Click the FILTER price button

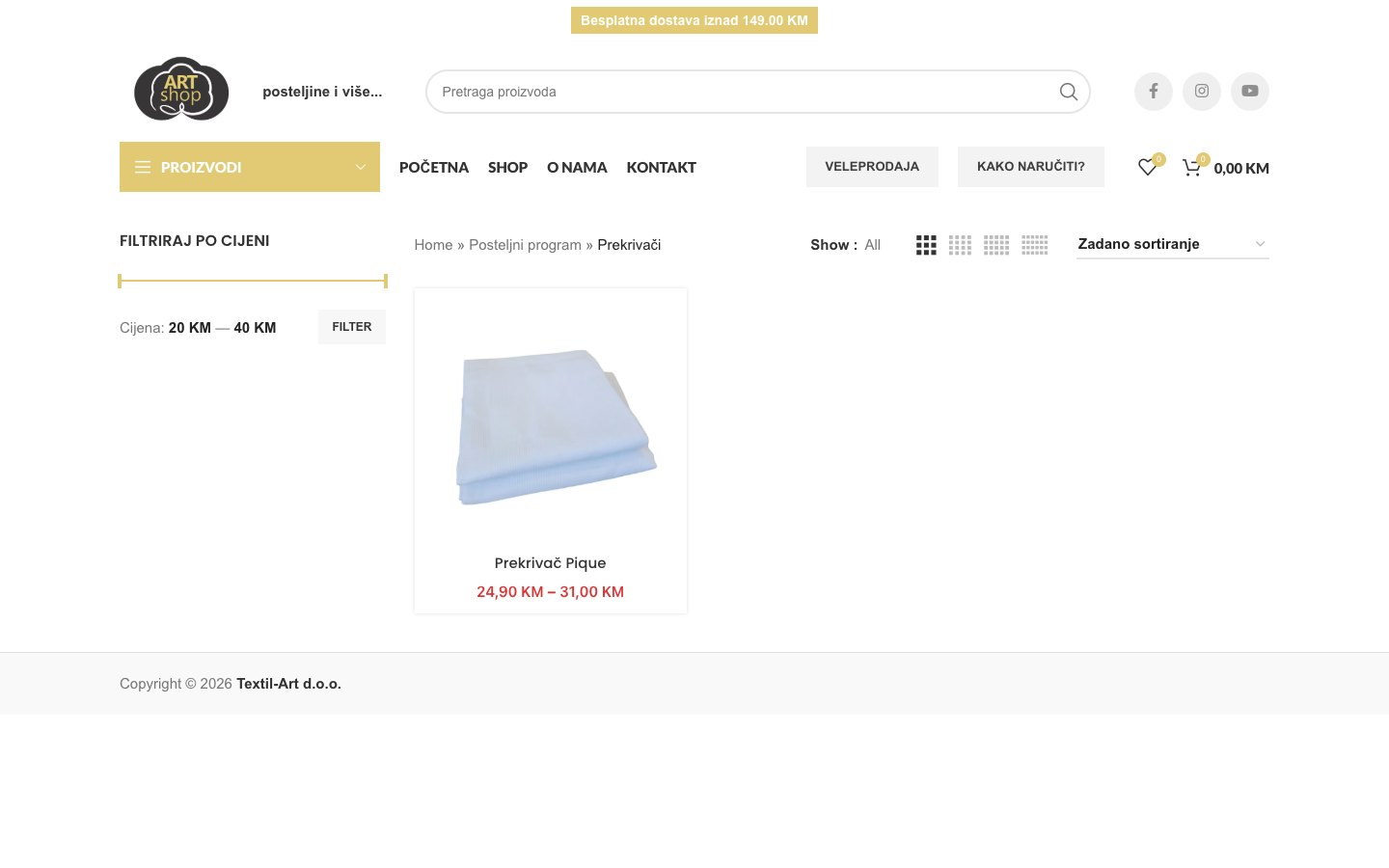click(352, 327)
